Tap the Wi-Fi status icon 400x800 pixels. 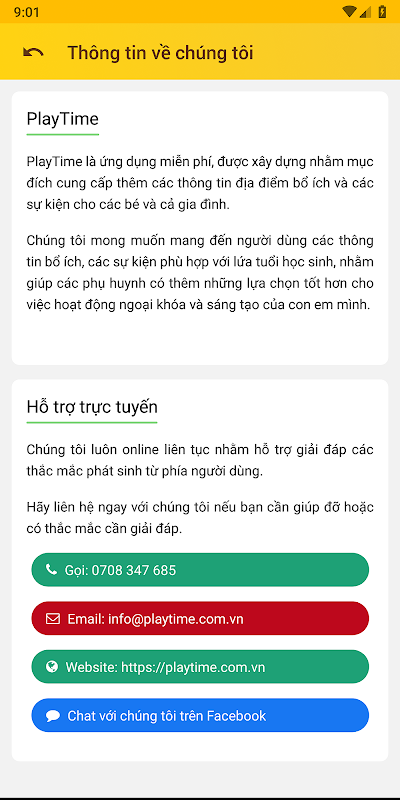(x=349, y=12)
